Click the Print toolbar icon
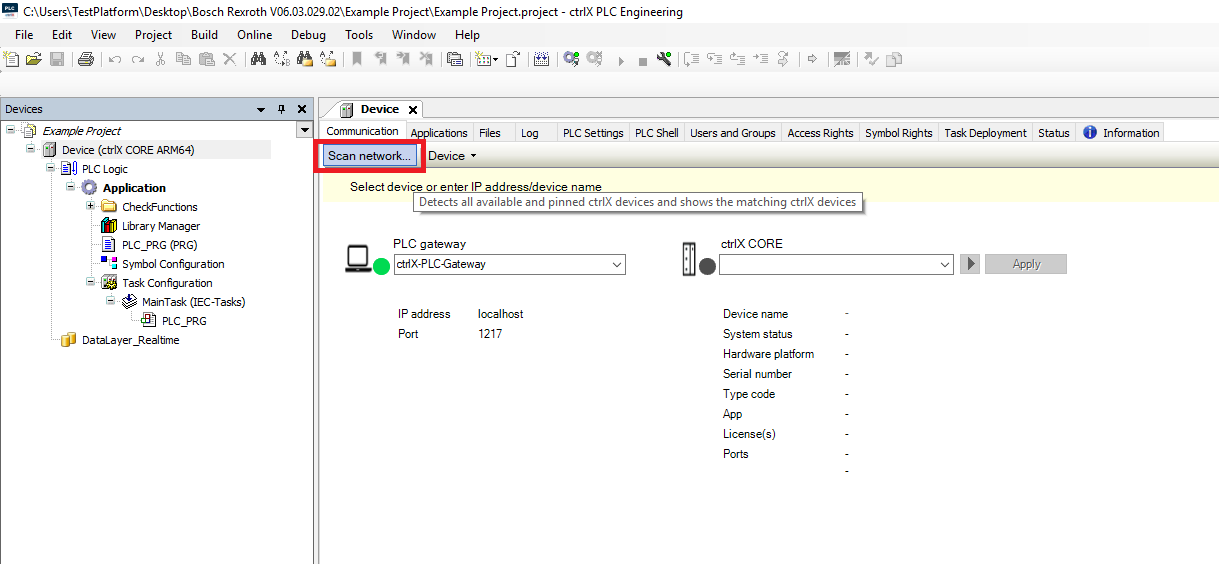Viewport: 1219px width, 564px height. click(x=85, y=60)
